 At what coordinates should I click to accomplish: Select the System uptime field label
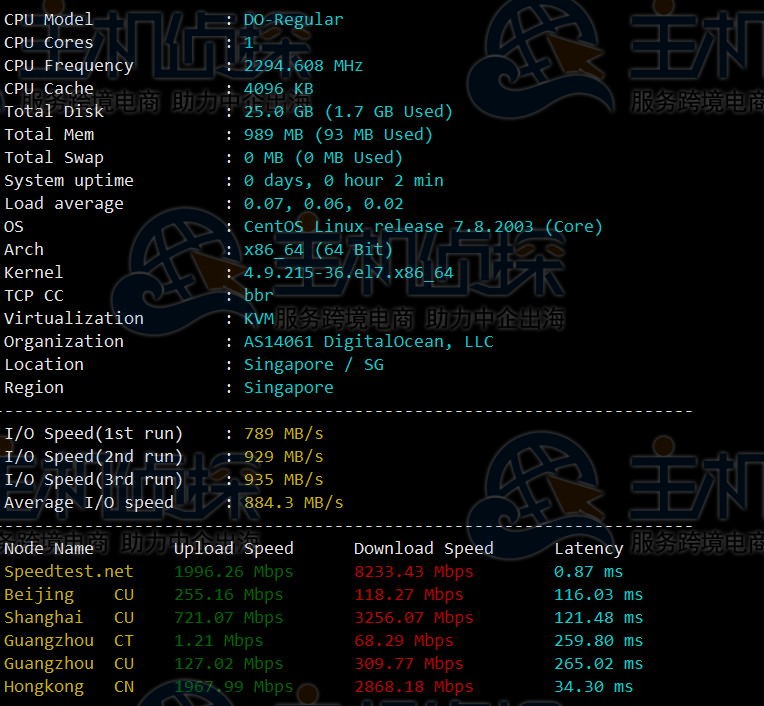(69, 181)
